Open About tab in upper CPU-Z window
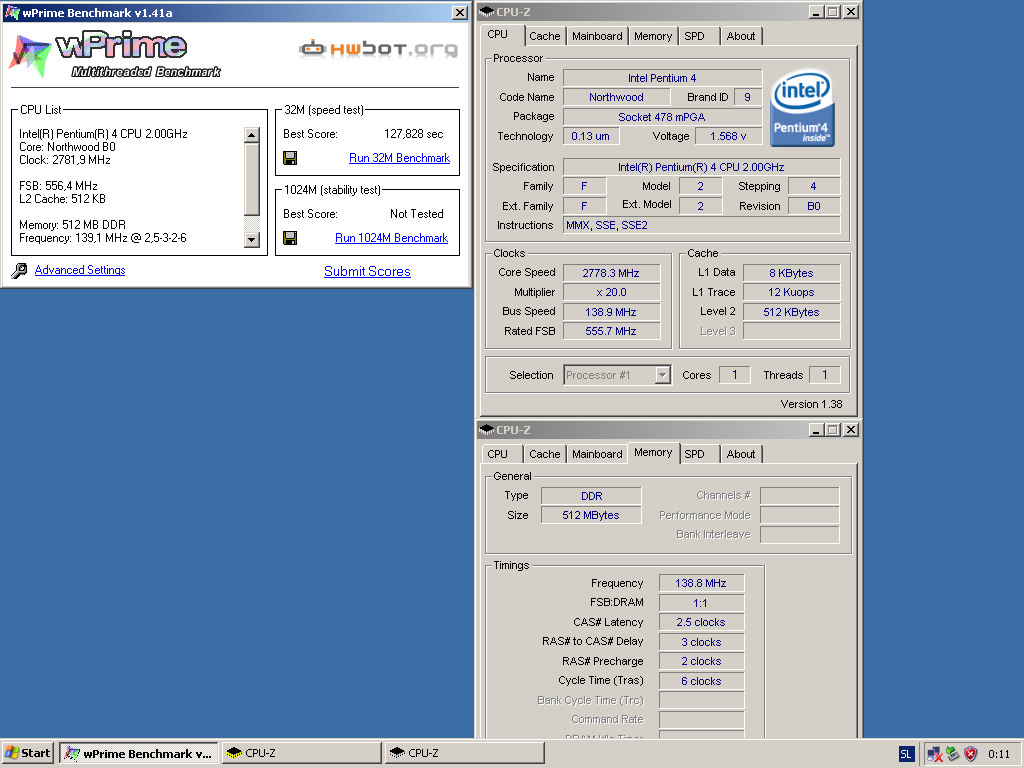This screenshot has width=1024, height=768. point(741,37)
